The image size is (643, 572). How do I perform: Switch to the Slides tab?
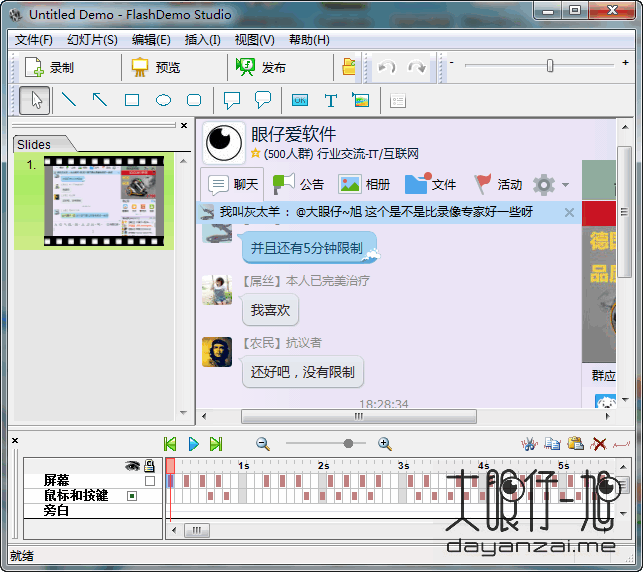click(x=41, y=144)
